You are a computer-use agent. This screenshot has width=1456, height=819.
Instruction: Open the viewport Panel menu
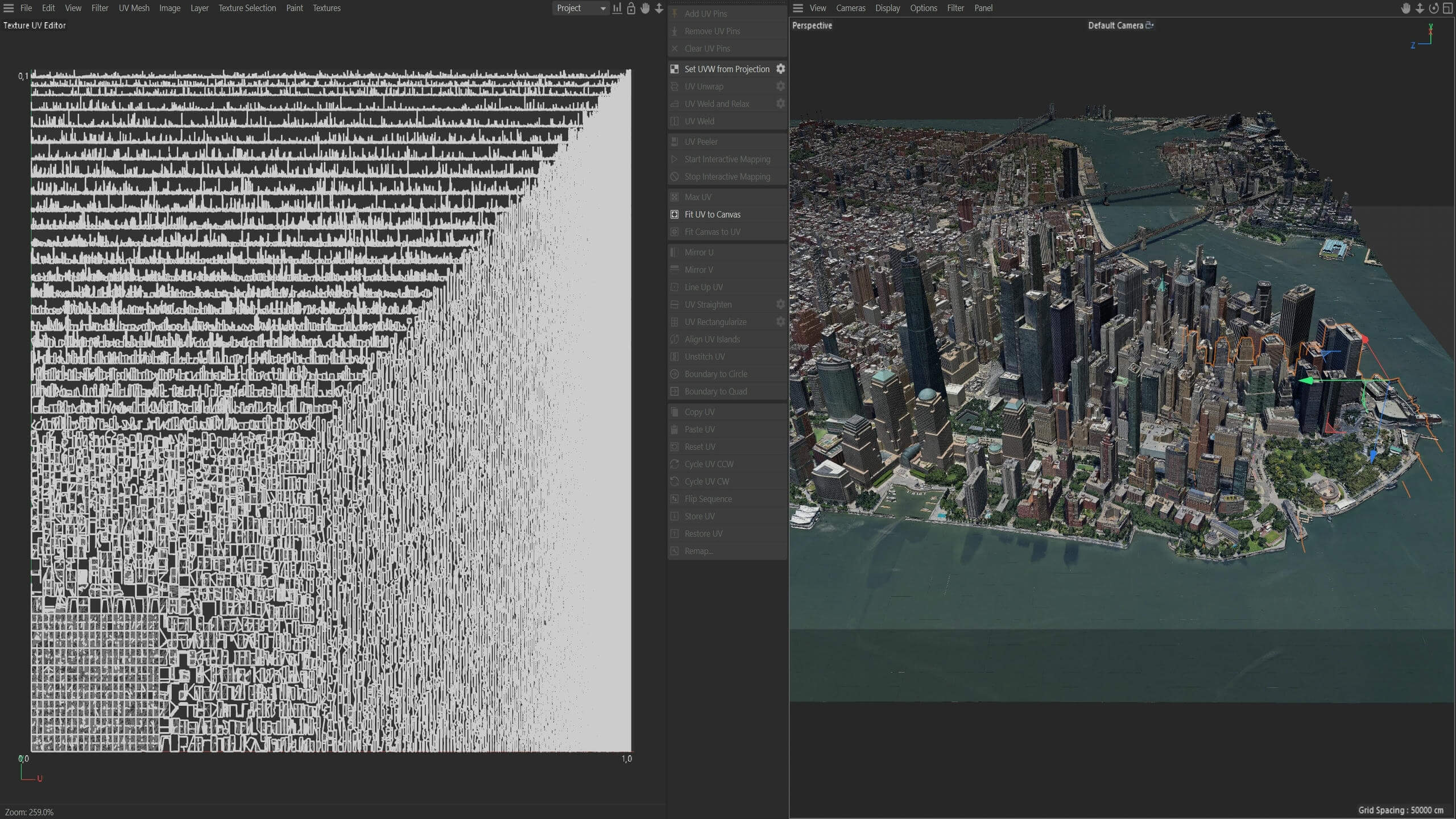pyautogui.click(x=983, y=8)
